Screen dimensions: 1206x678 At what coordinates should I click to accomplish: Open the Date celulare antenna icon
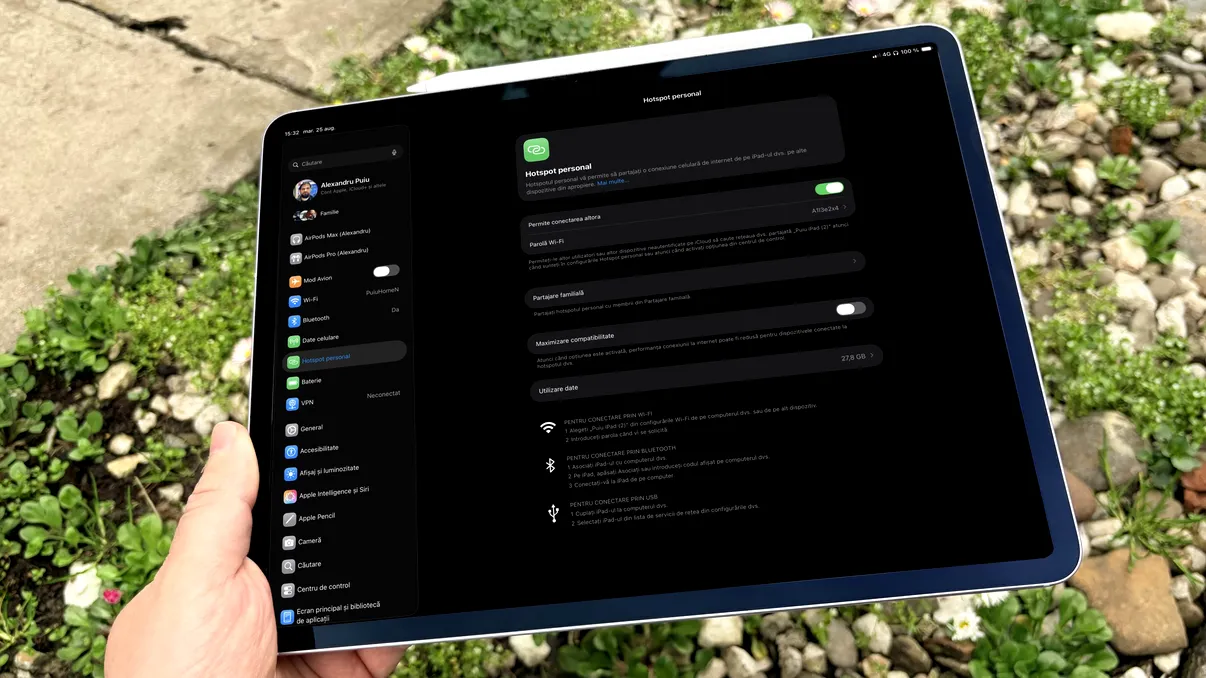(x=294, y=342)
